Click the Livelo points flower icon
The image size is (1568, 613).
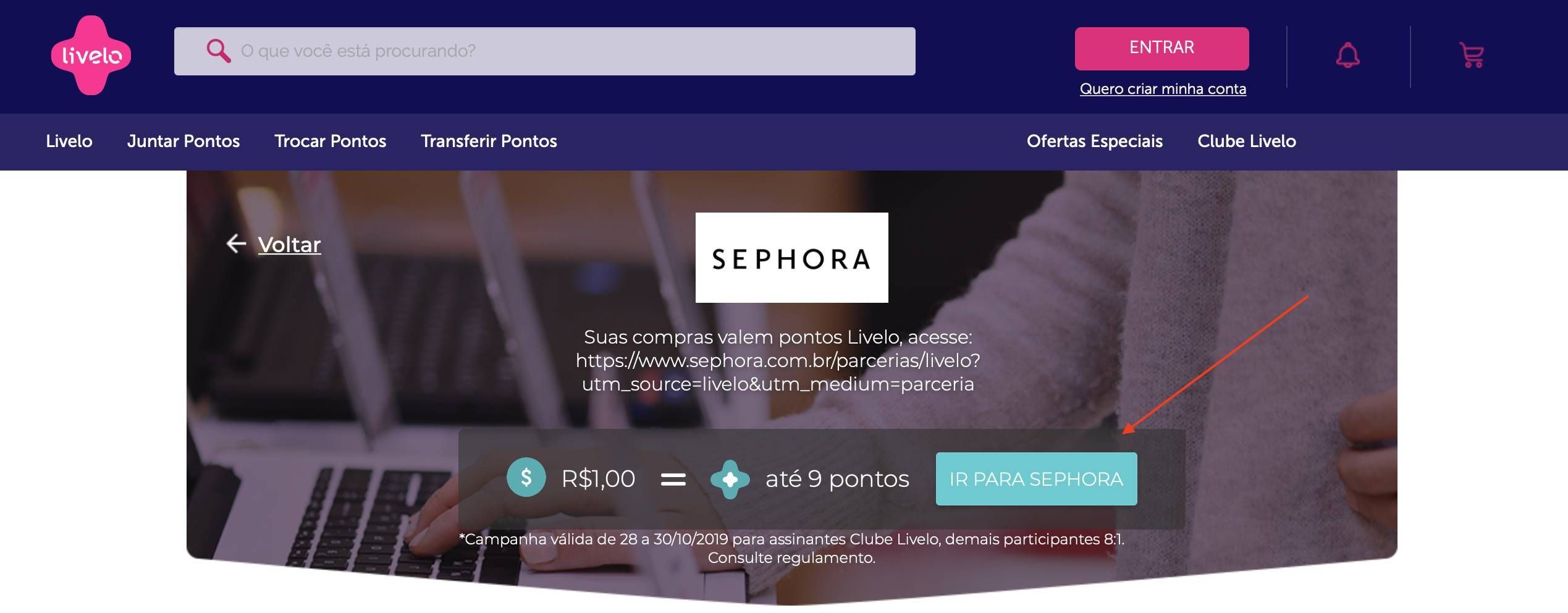730,479
